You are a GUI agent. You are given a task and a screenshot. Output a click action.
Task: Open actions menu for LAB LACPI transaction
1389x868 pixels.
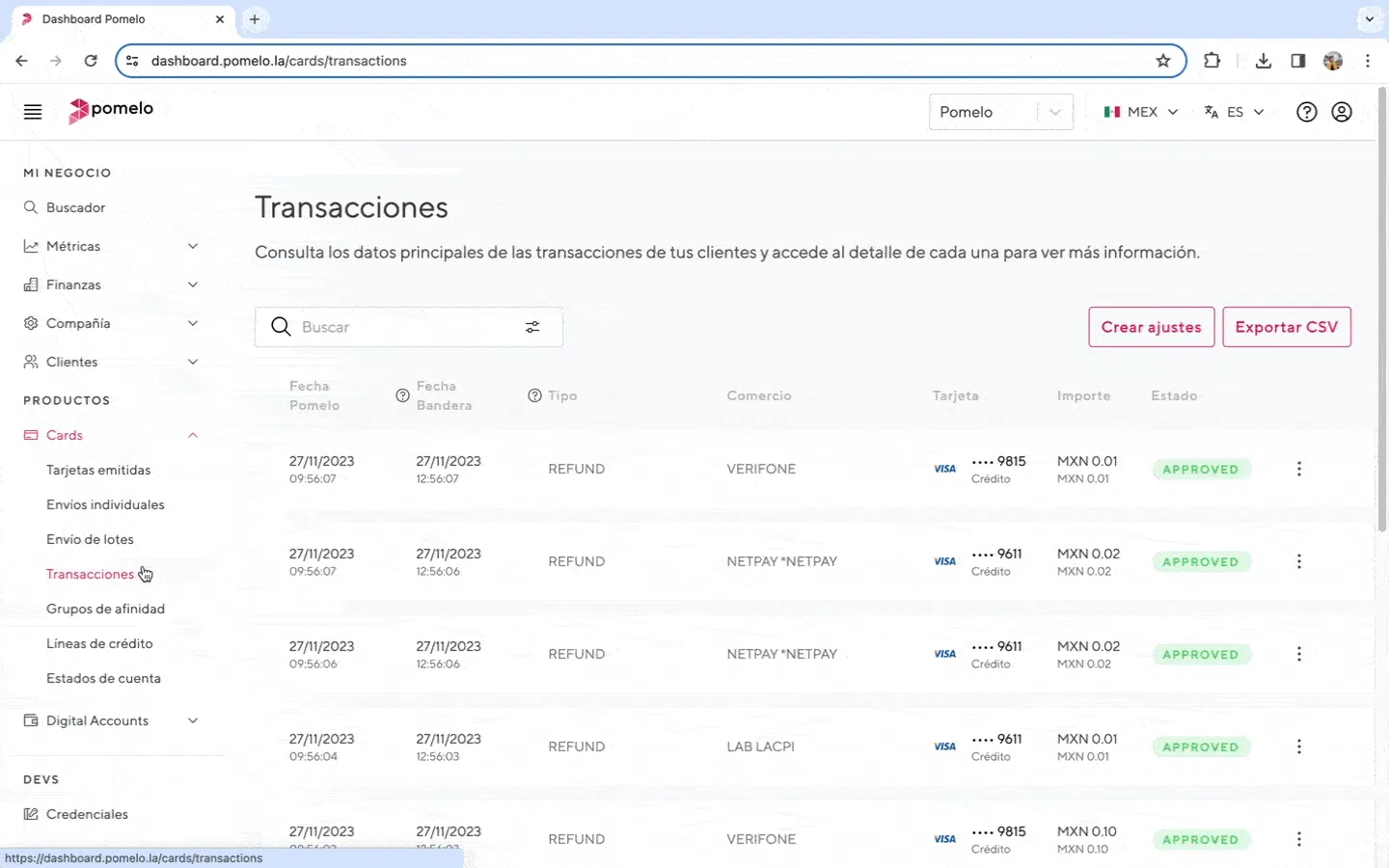(x=1298, y=747)
